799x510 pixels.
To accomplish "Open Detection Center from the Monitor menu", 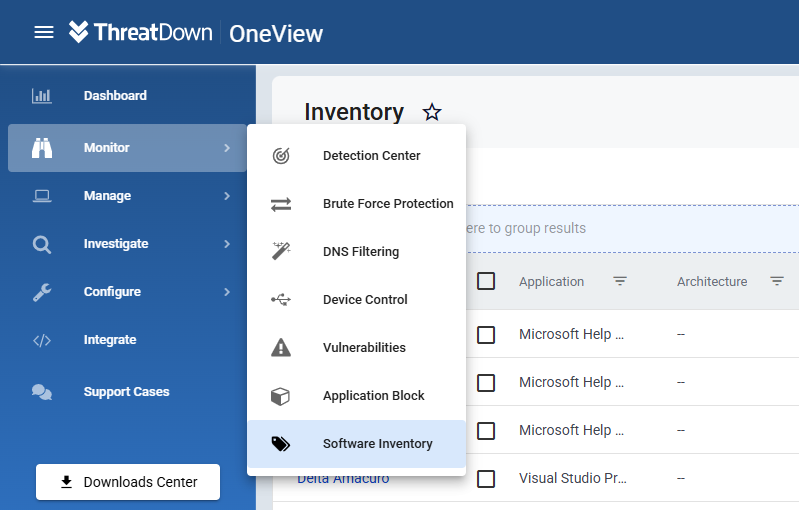I will click(357, 156).
